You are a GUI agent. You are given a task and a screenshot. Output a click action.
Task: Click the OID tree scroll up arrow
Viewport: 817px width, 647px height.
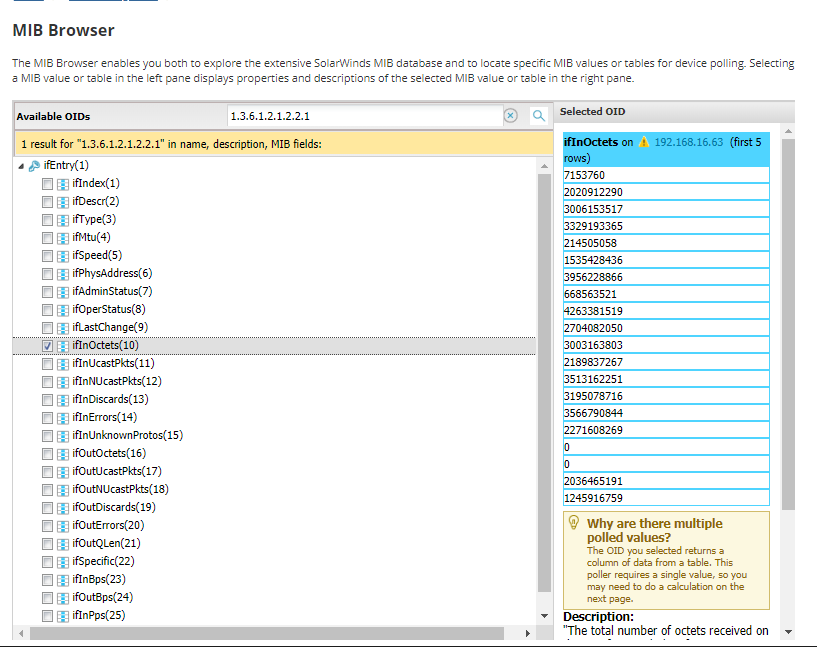(544, 166)
